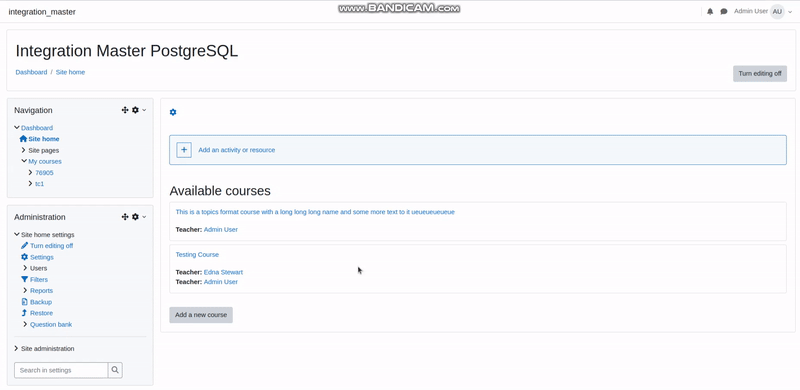Click the Turn editing off button

pyautogui.click(x=760, y=74)
